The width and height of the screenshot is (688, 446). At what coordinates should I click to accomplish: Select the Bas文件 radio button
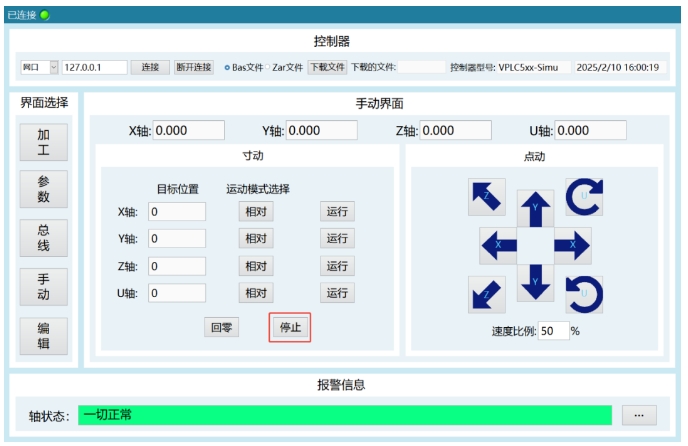click(227, 68)
